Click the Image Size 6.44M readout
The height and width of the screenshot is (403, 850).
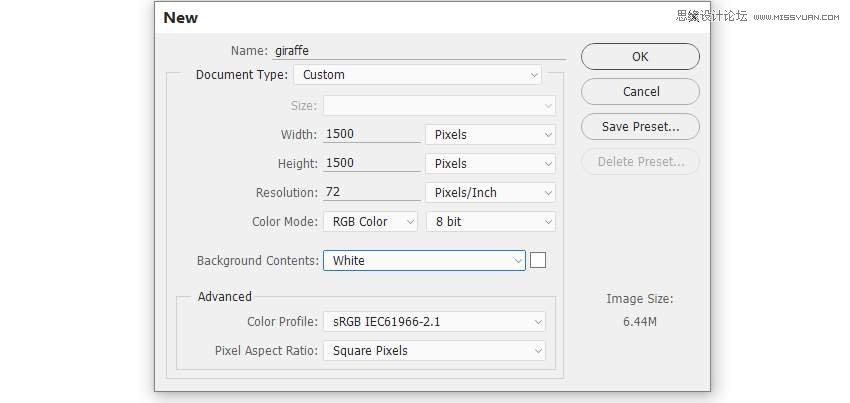coord(640,321)
